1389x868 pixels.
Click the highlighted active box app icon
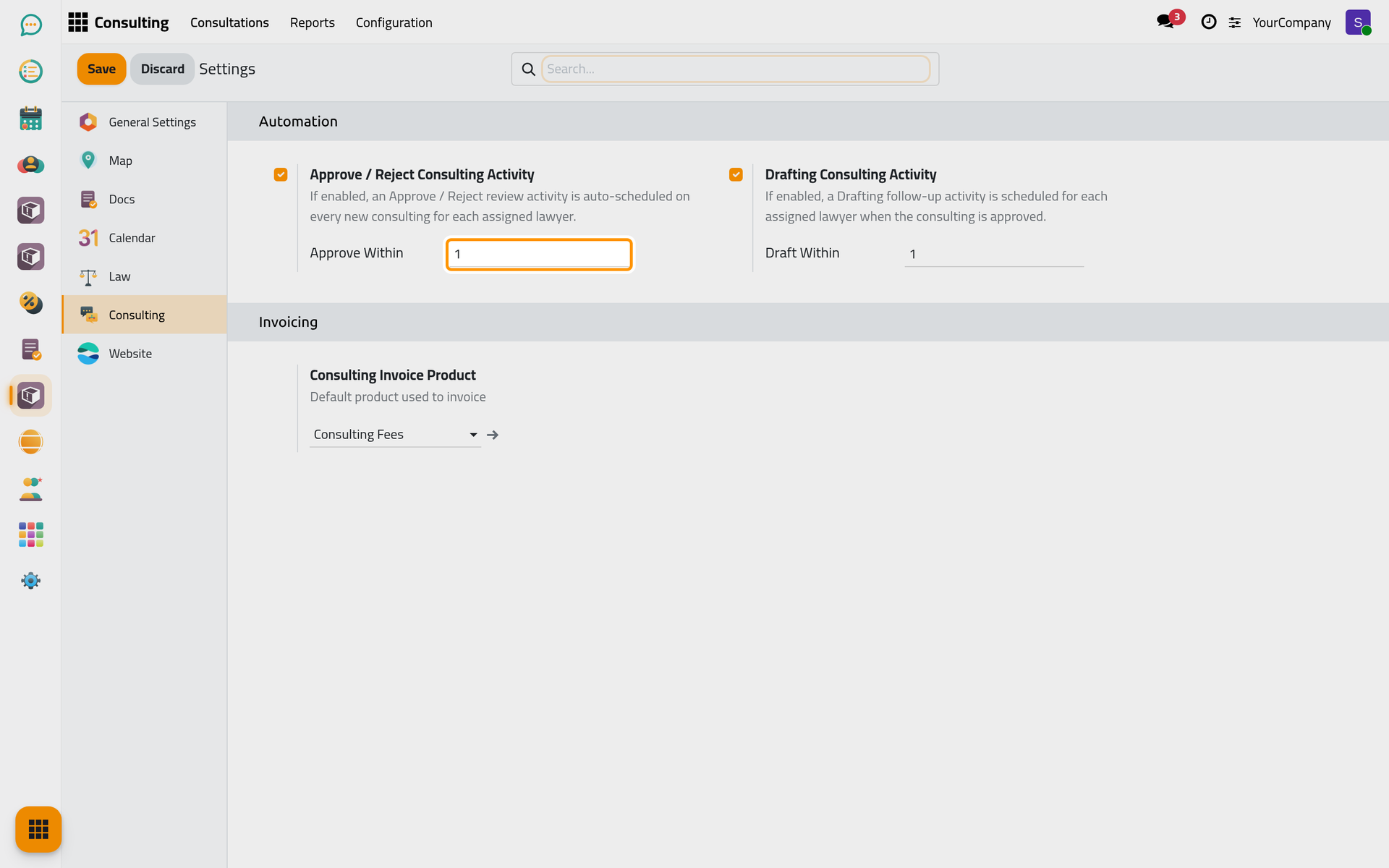pyautogui.click(x=30, y=396)
